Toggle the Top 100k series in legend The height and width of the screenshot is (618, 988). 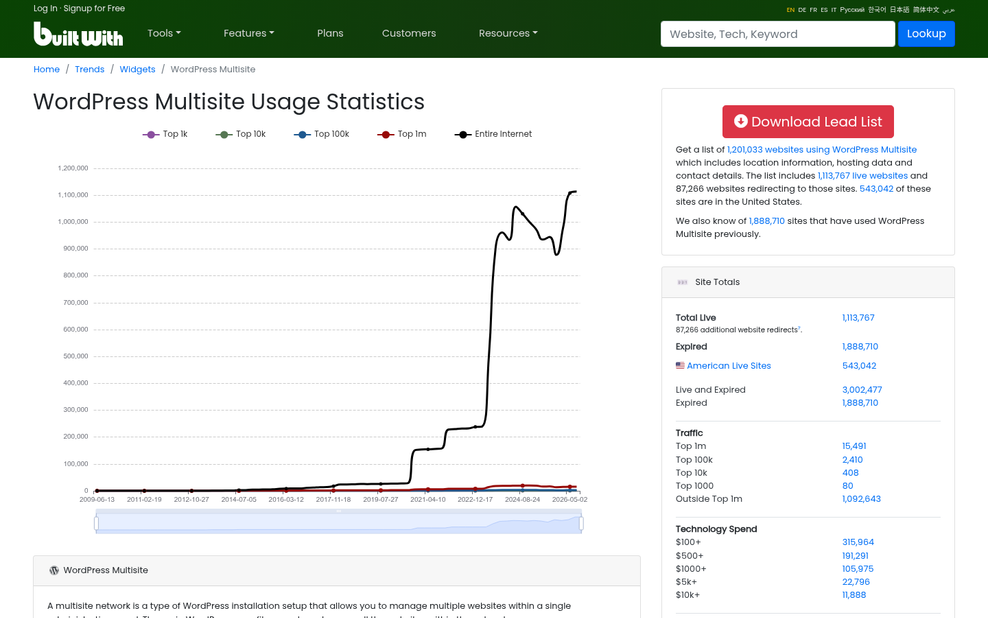pos(321,134)
